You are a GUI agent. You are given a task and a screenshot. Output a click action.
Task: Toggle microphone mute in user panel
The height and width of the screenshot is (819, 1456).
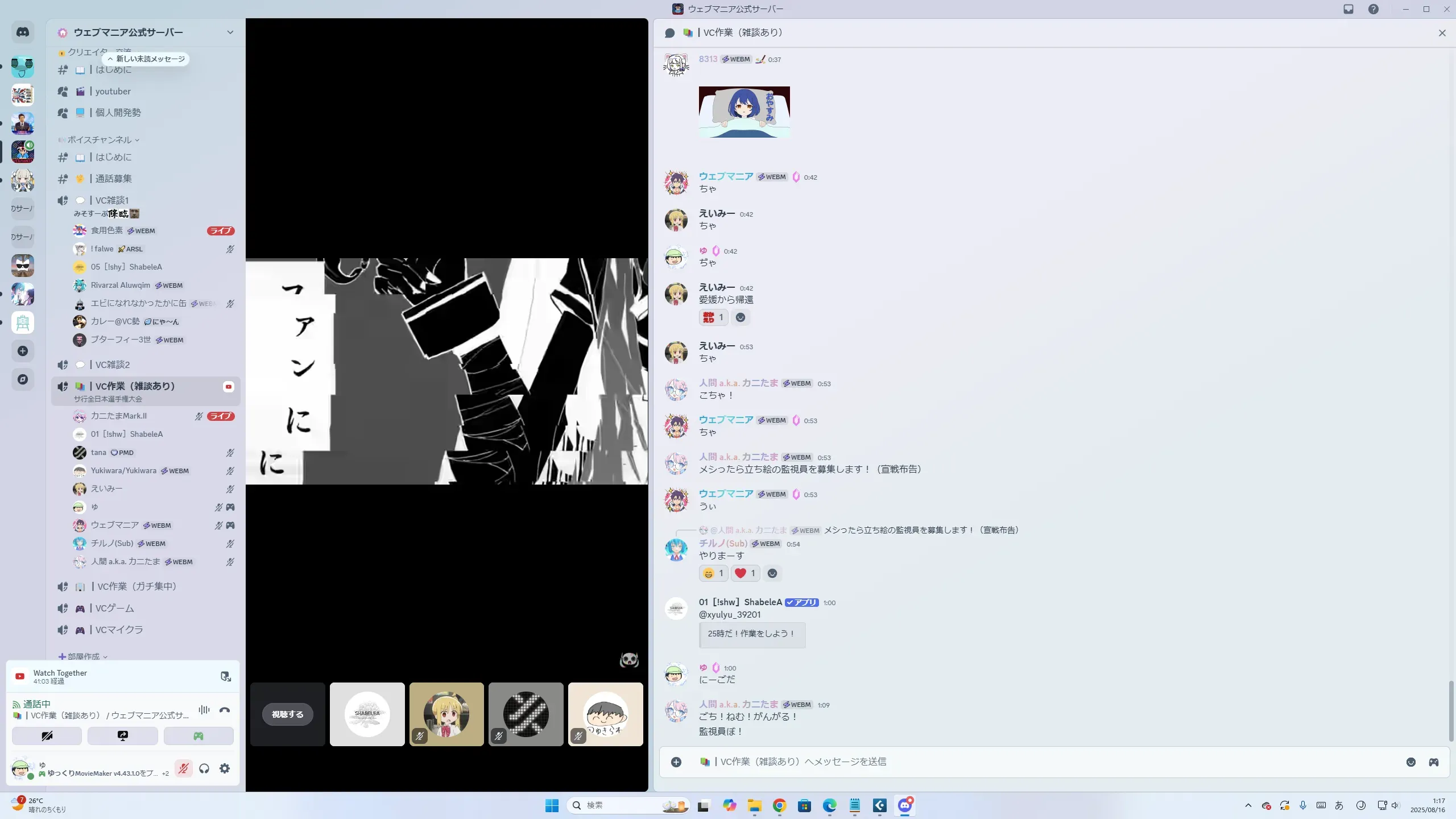pyautogui.click(x=183, y=768)
